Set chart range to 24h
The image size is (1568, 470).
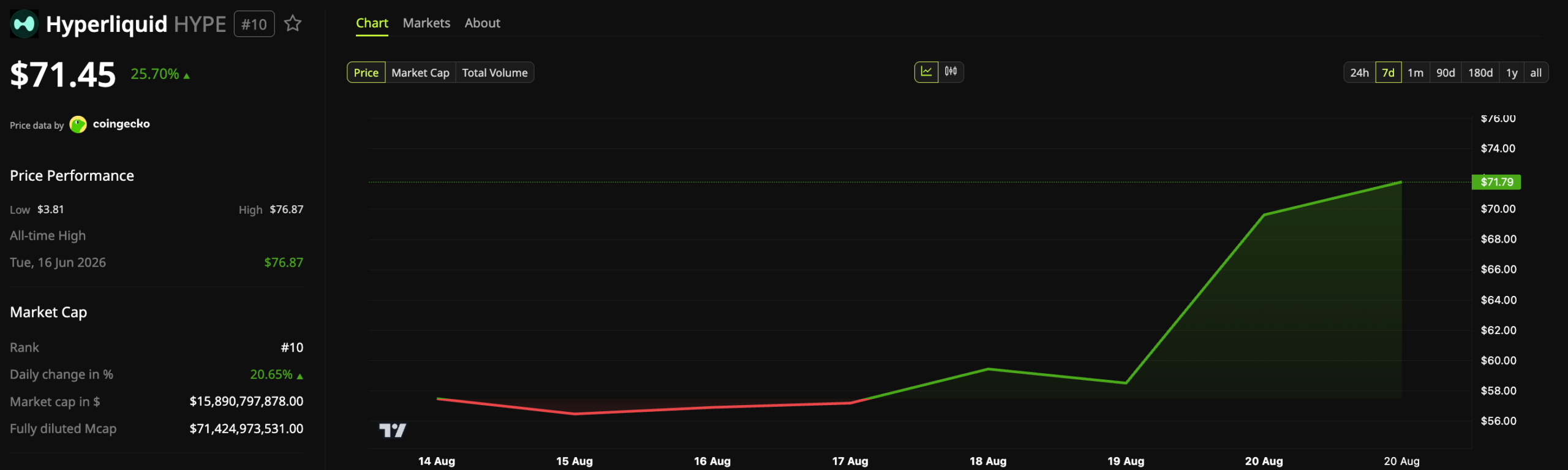coord(1359,72)
